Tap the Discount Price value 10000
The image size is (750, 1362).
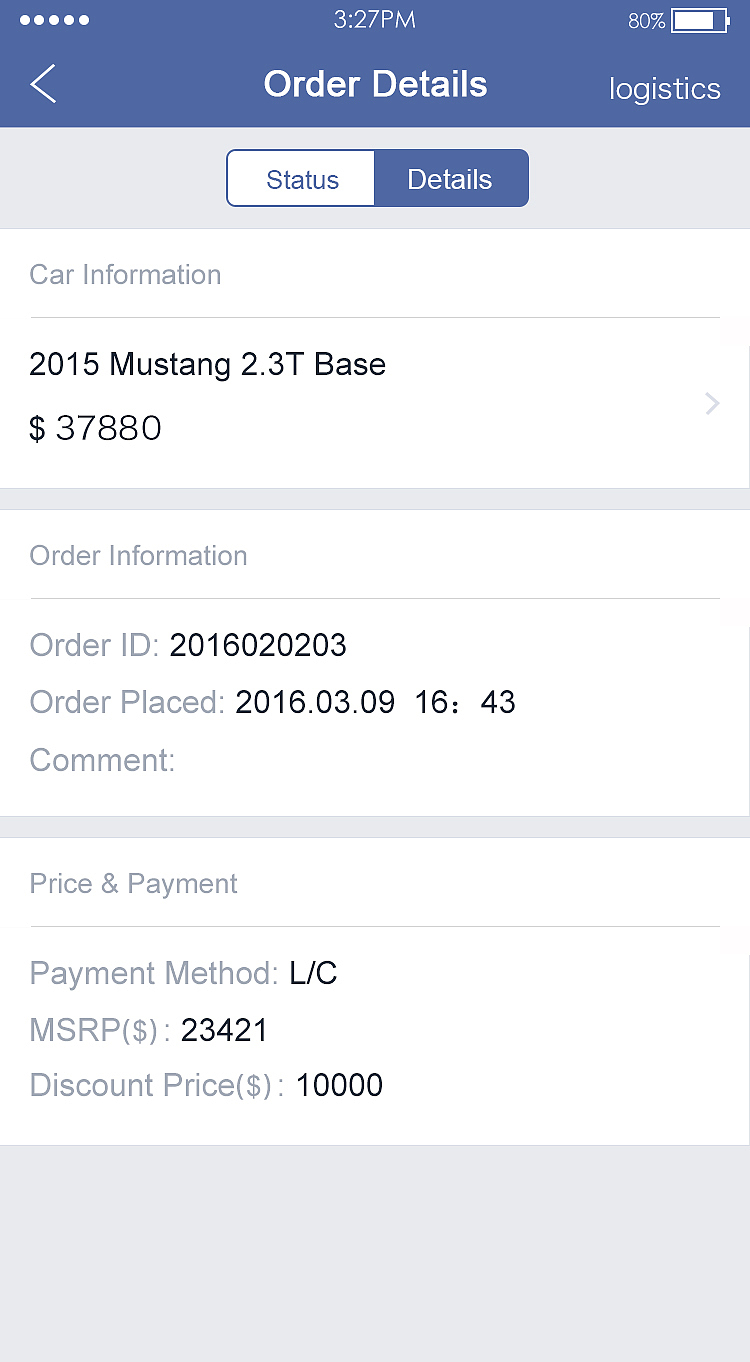[339, 1086]
